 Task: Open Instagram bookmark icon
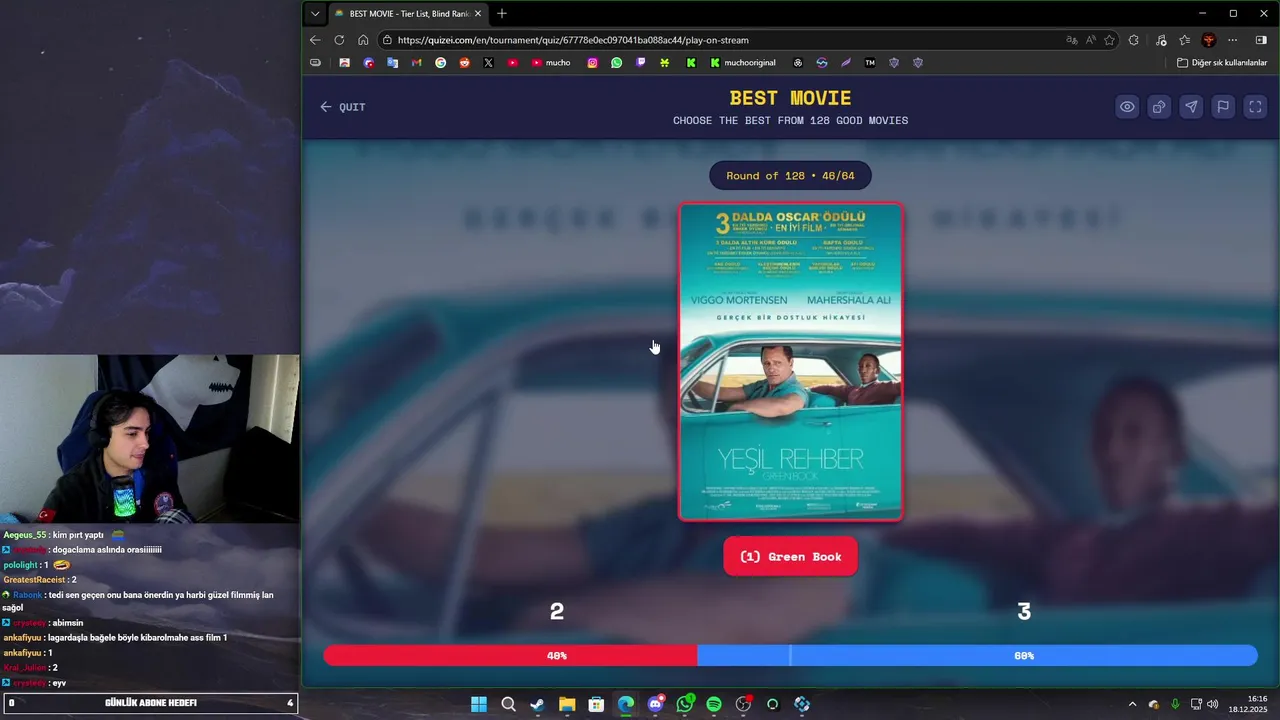(592, 62)
